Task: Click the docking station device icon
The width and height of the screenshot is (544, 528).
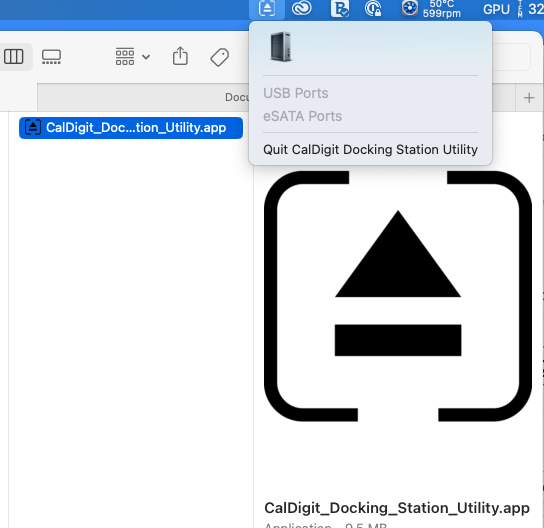Action: [281, 46]
